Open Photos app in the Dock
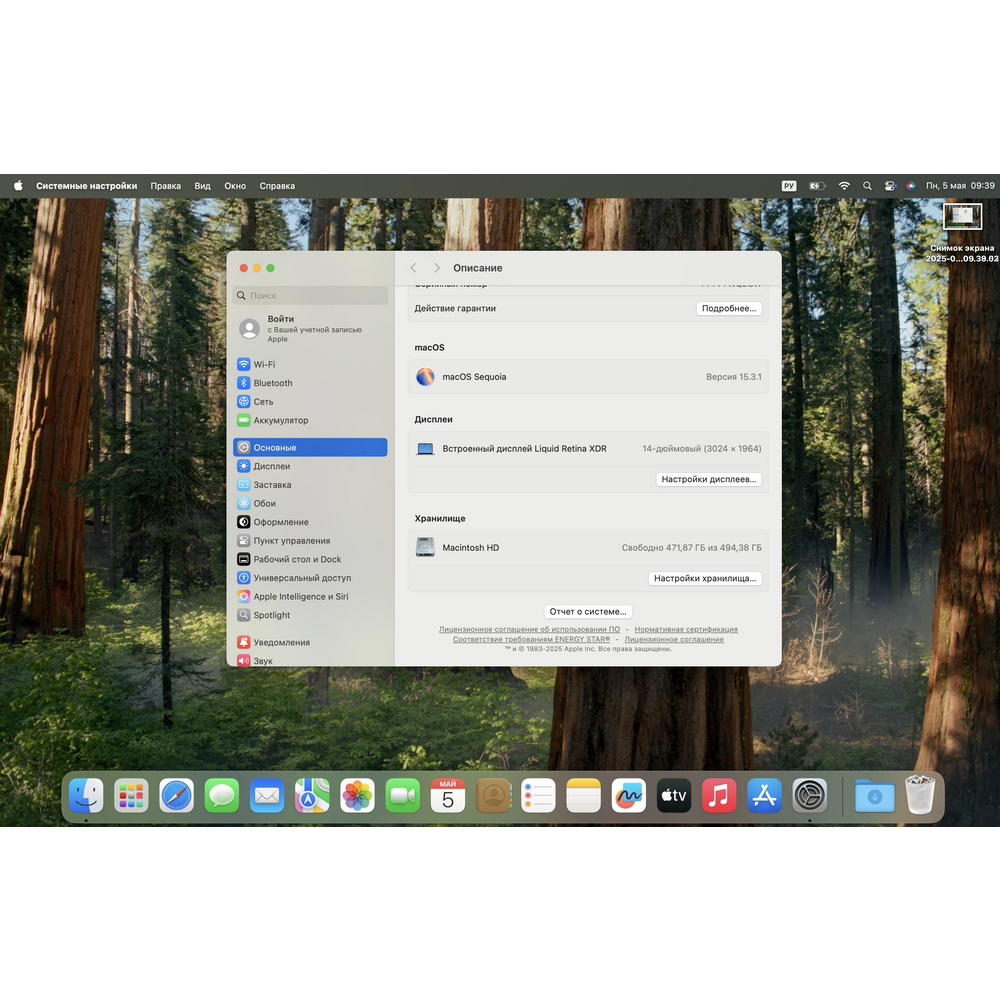The image size is (1000, 1000). tap(358, 795)
